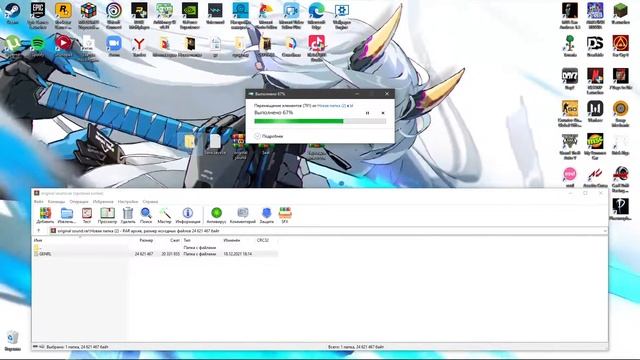
Task: Open the Справка menu
Action: coord(150,202)
